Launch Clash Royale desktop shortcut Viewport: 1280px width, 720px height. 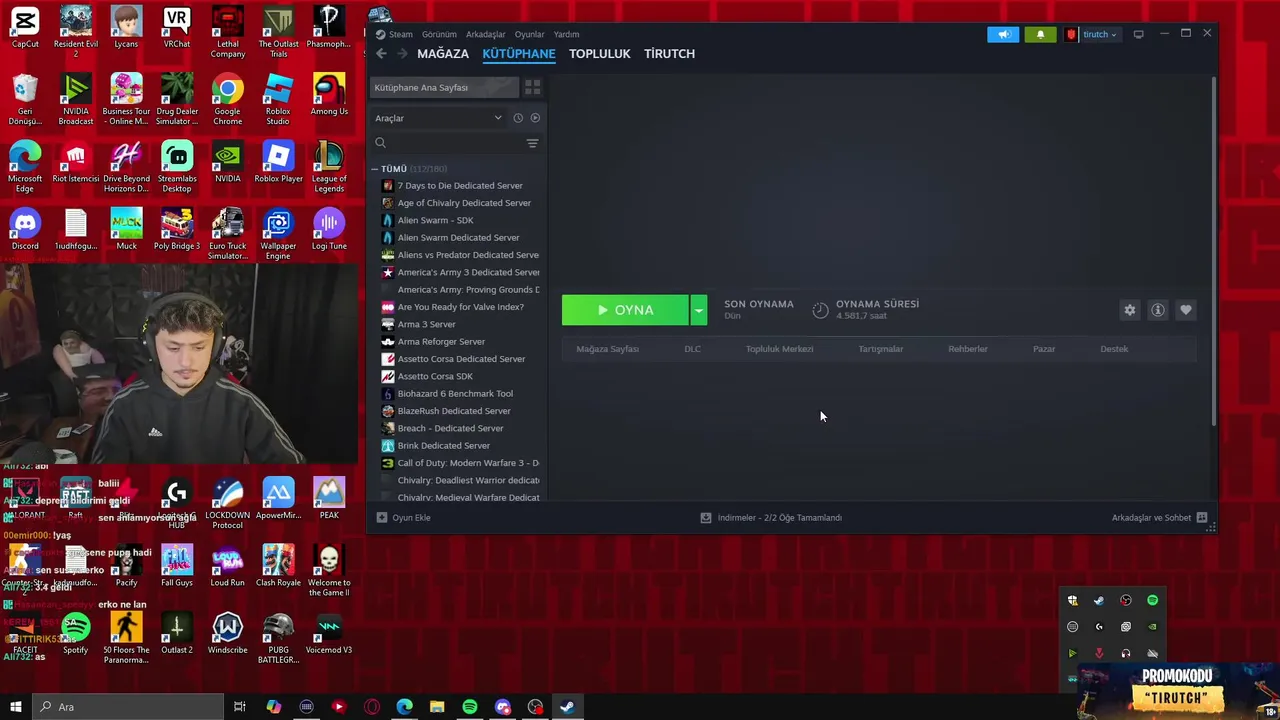pyautogui.click(x=278, y=566)
